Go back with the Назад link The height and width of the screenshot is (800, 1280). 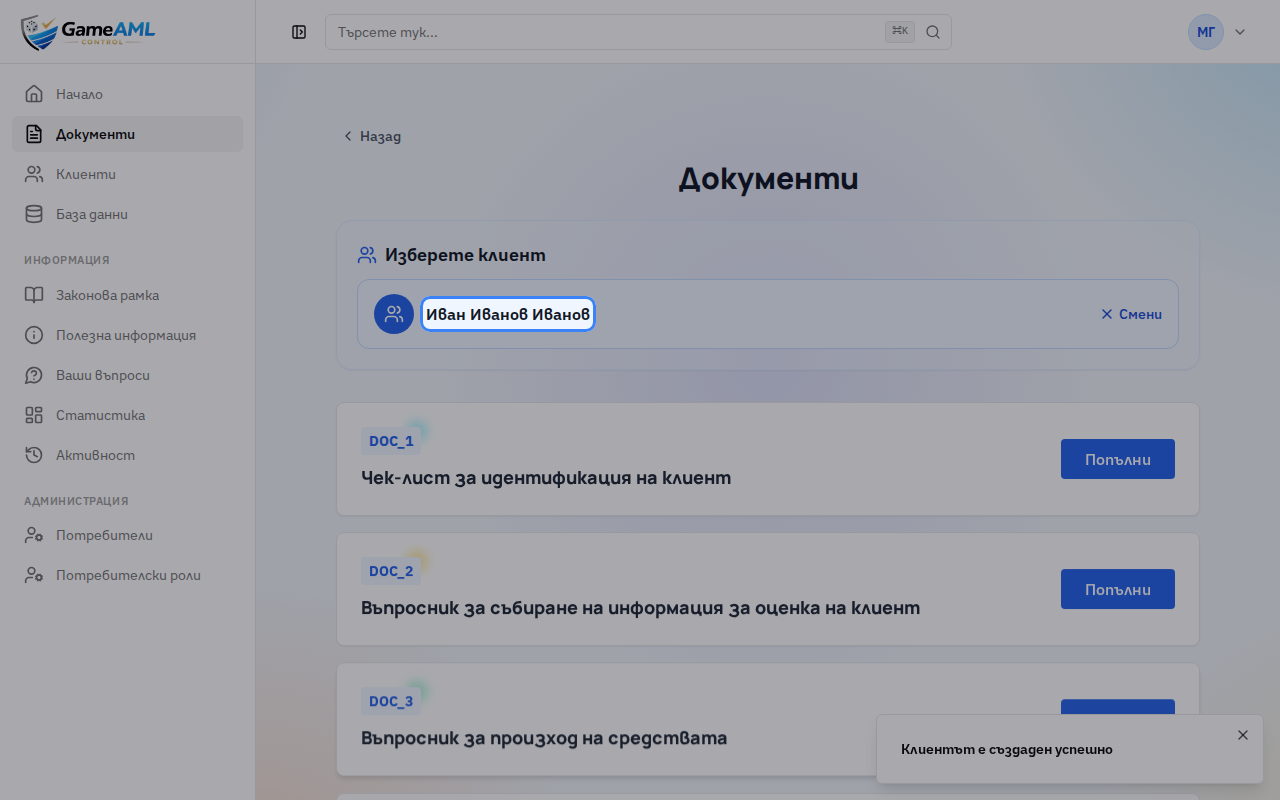[372, 136]
